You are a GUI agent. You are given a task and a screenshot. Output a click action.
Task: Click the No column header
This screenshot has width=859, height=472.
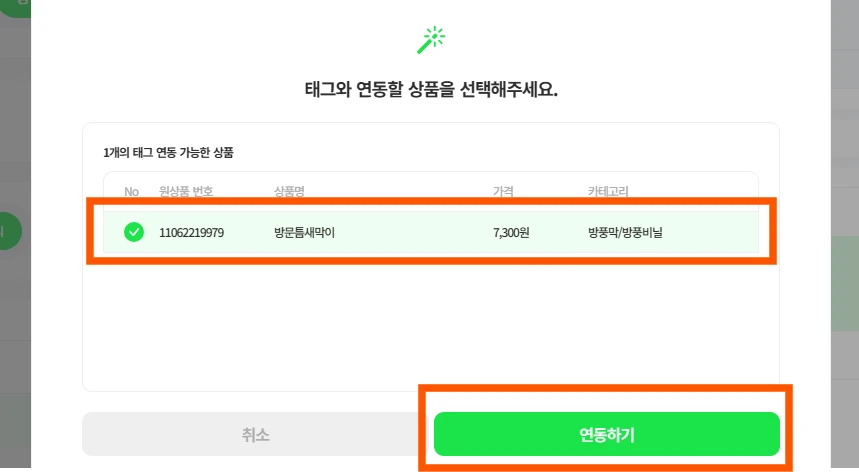click(x=131, y=191)
